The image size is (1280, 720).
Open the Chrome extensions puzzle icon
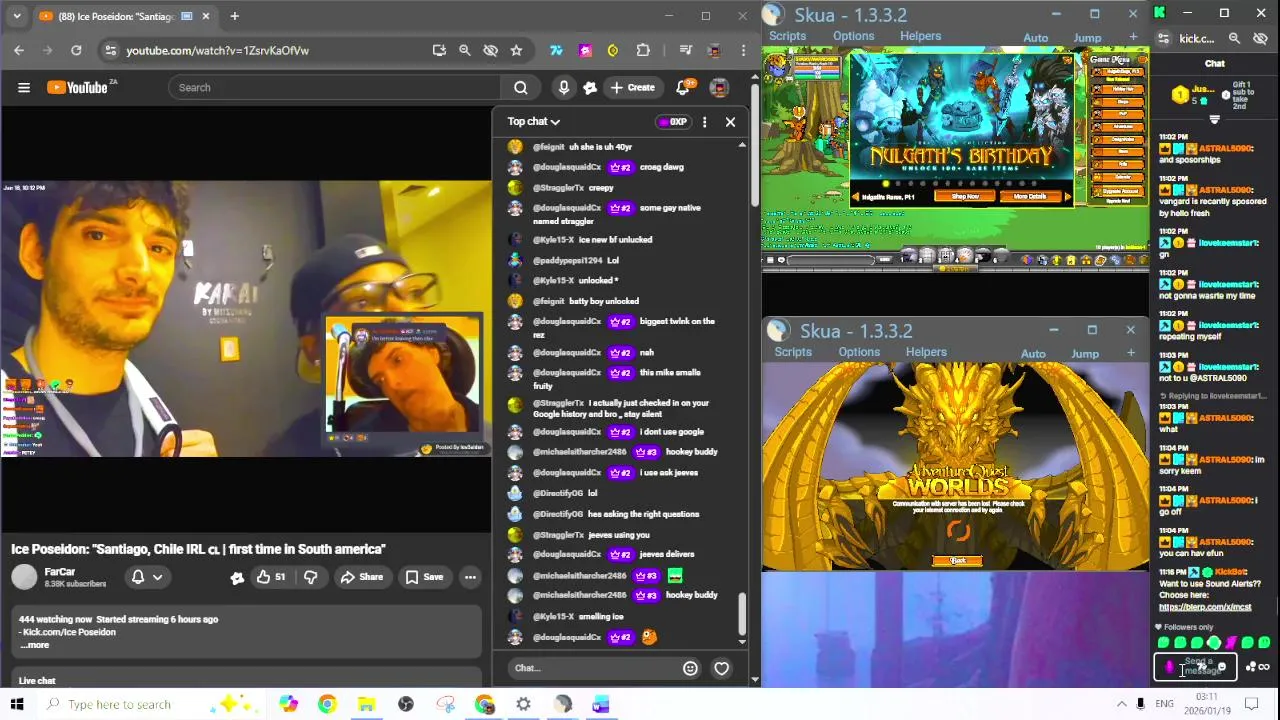coord(643,50)
